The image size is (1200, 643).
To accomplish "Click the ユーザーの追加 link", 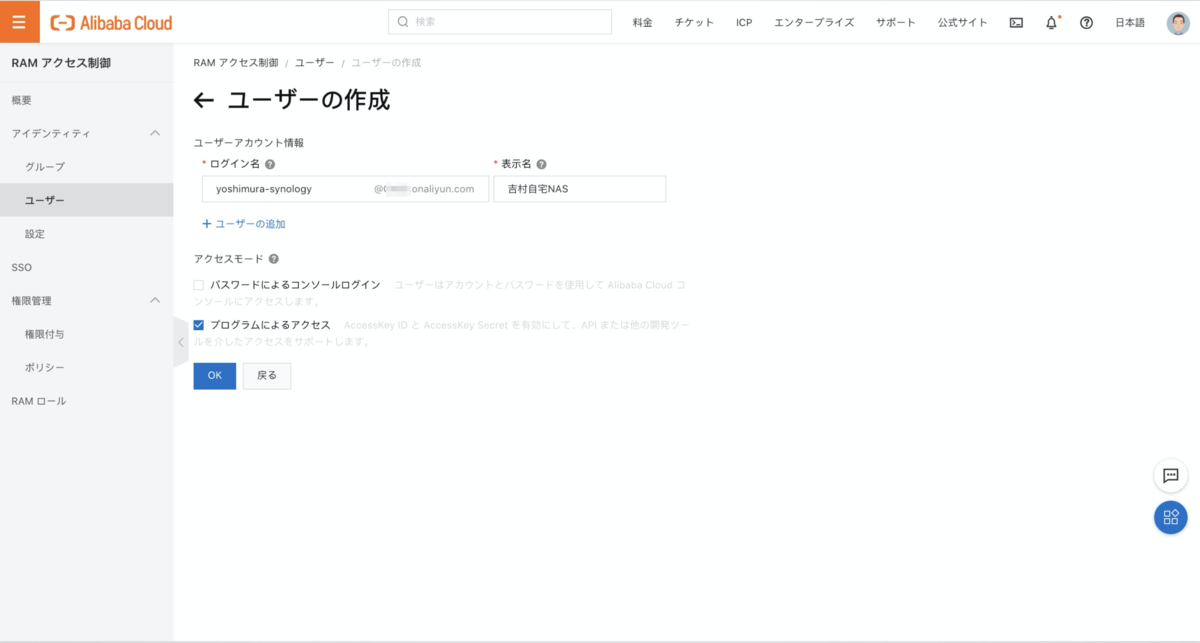I will coord(250,224).
